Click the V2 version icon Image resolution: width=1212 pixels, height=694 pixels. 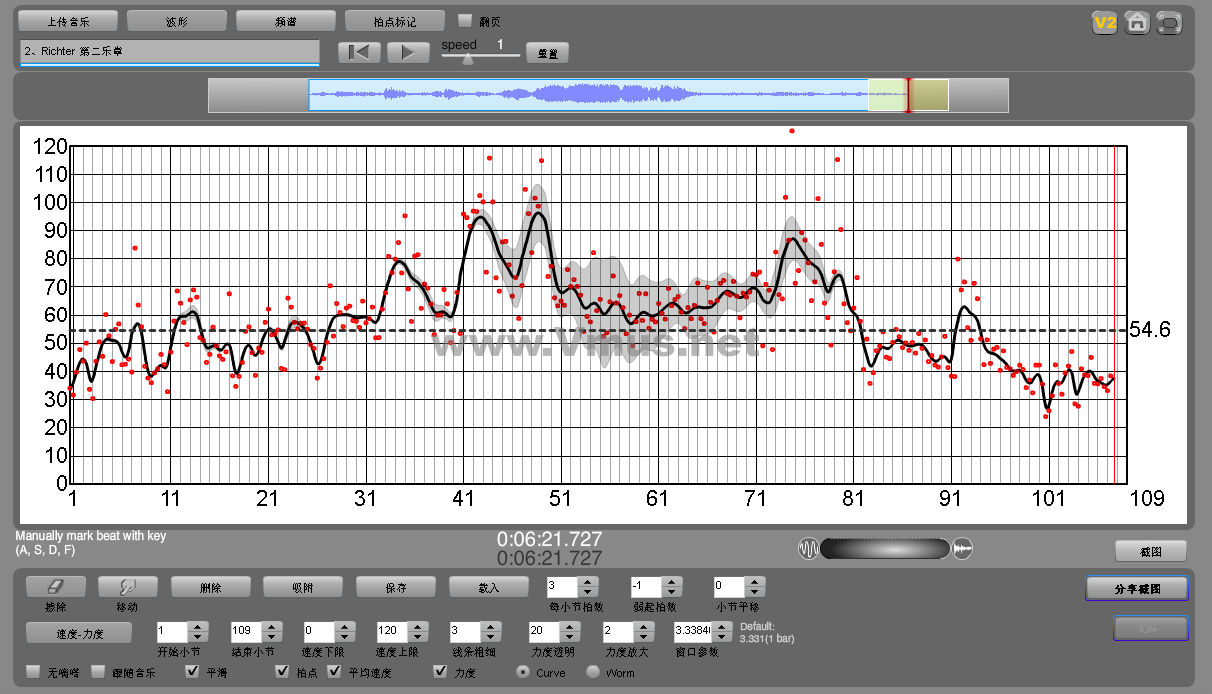point(1104,23)
